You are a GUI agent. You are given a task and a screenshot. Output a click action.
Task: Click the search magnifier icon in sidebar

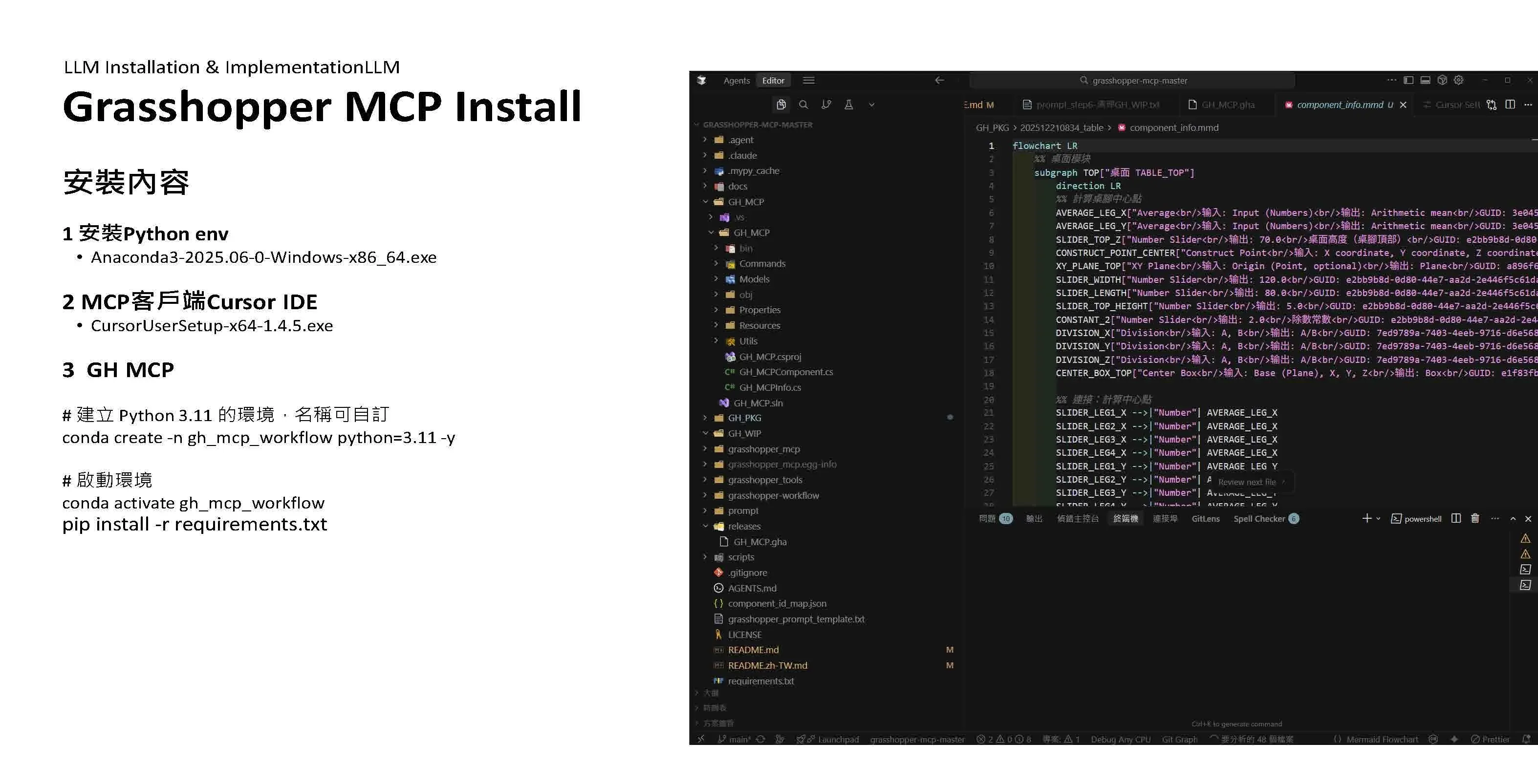point(803,105)
